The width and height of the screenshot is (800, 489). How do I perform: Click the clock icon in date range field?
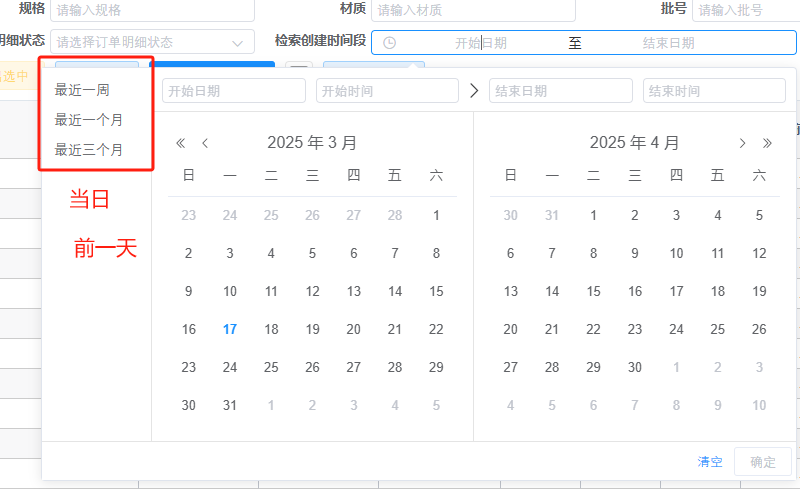389,43
